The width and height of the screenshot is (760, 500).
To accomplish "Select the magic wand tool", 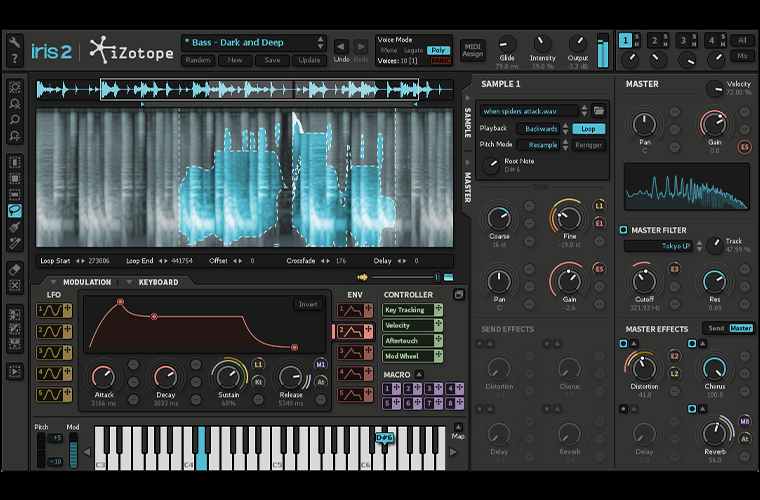I will [x=15, y=242].
